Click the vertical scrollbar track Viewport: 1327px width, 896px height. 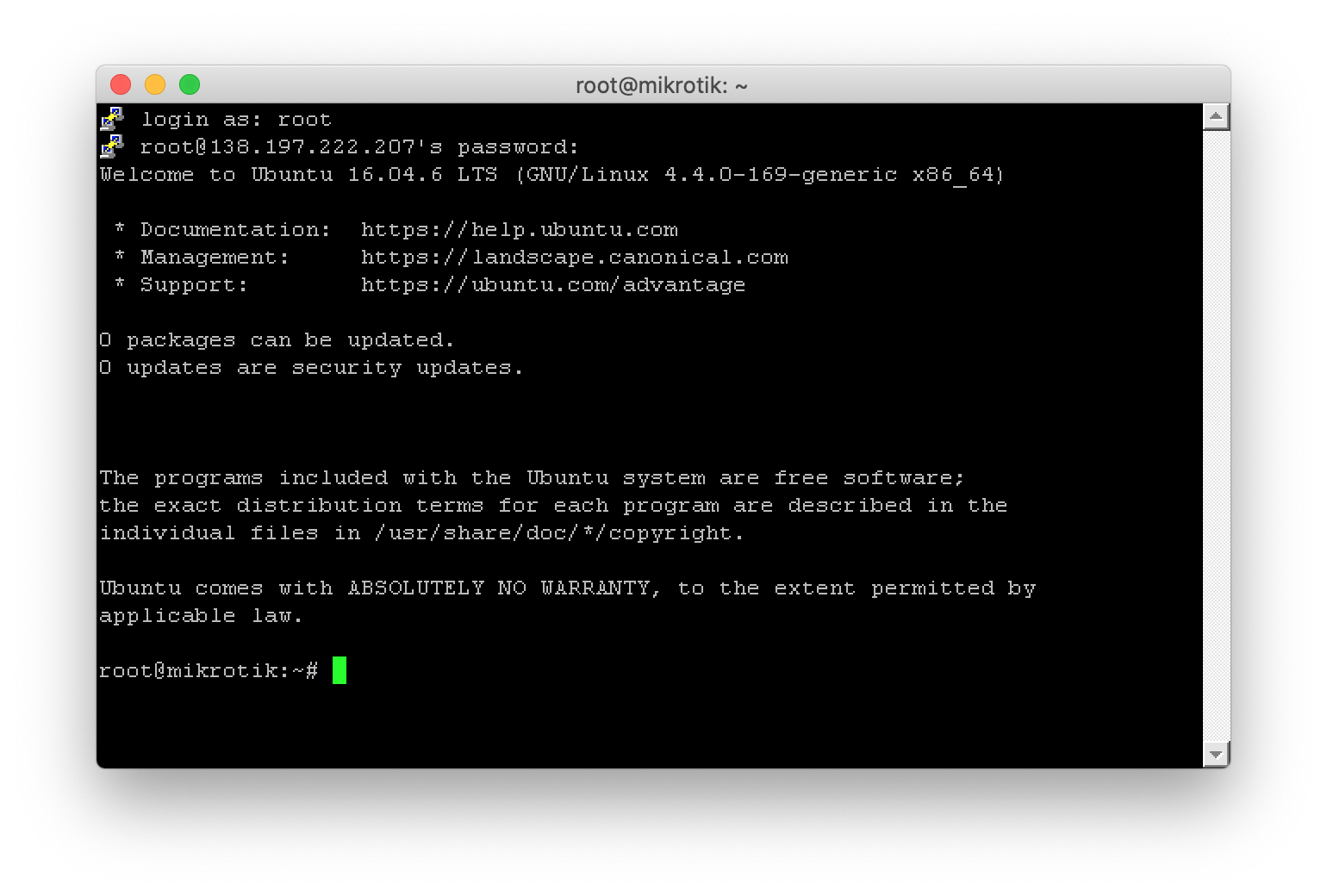pos(1216,435)
